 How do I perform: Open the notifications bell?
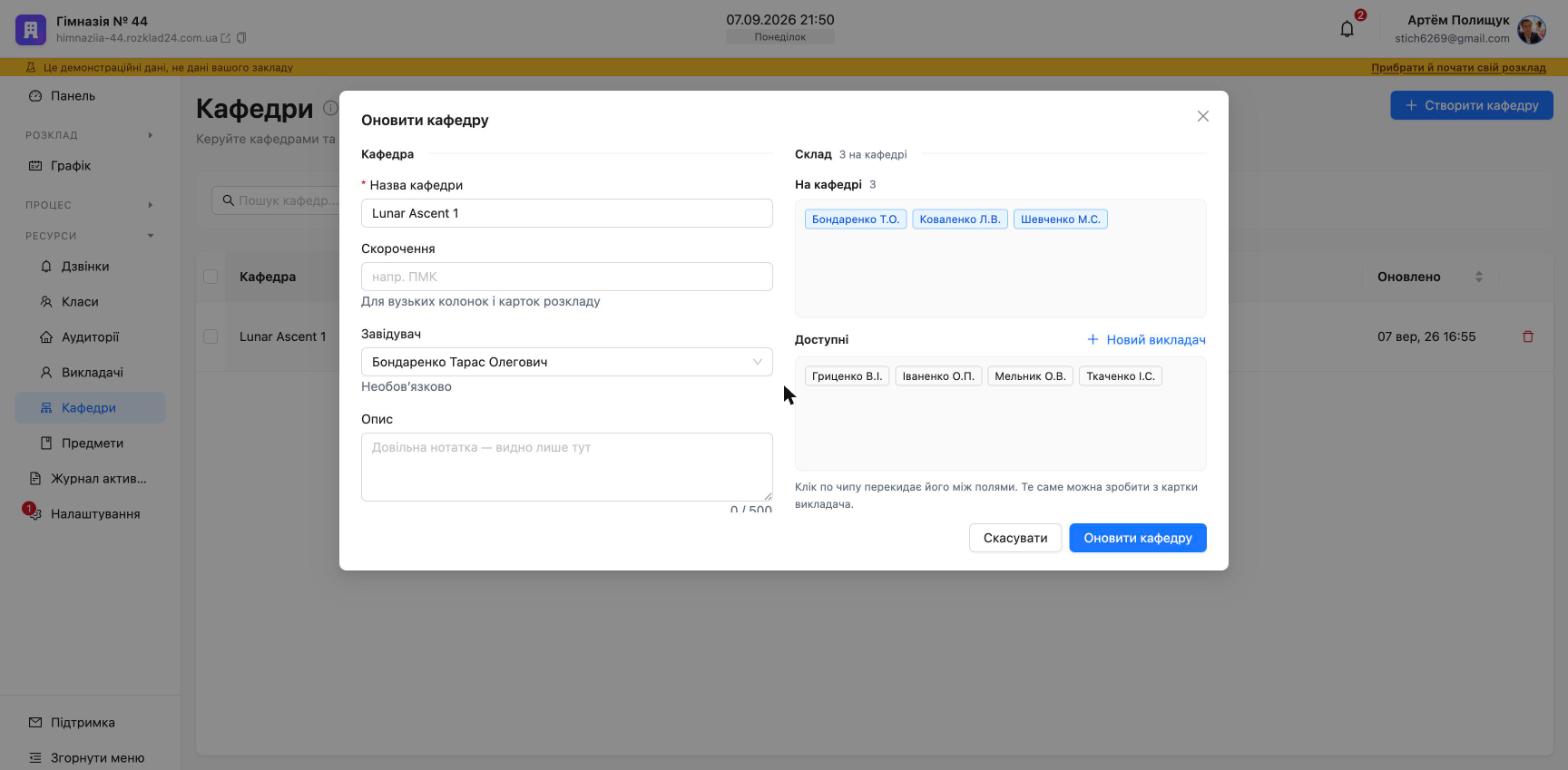pos(1347,29)
